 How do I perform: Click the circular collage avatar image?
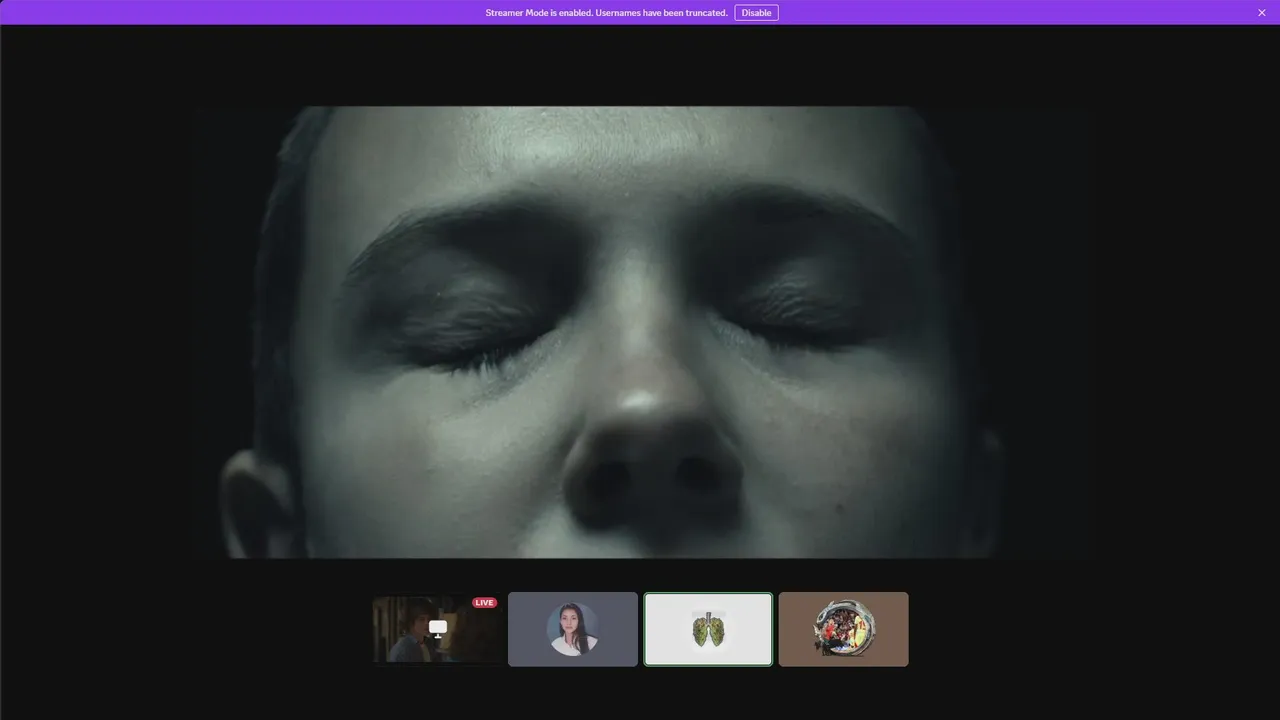coord(844,629)
